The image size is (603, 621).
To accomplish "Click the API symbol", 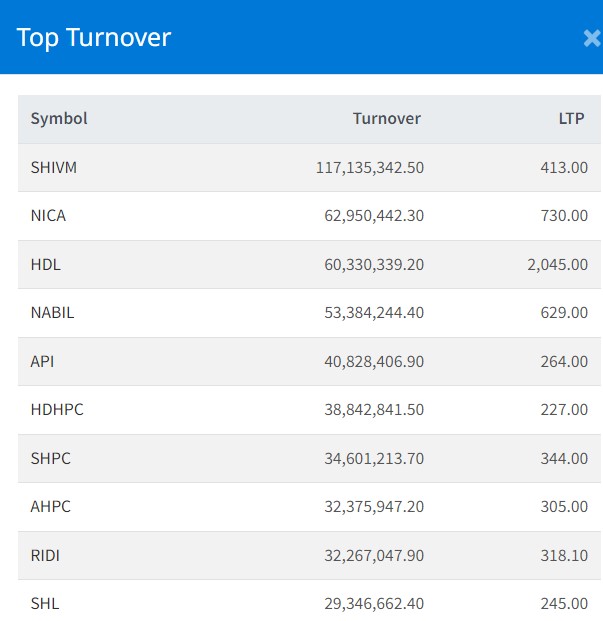I will pos(42,361).
